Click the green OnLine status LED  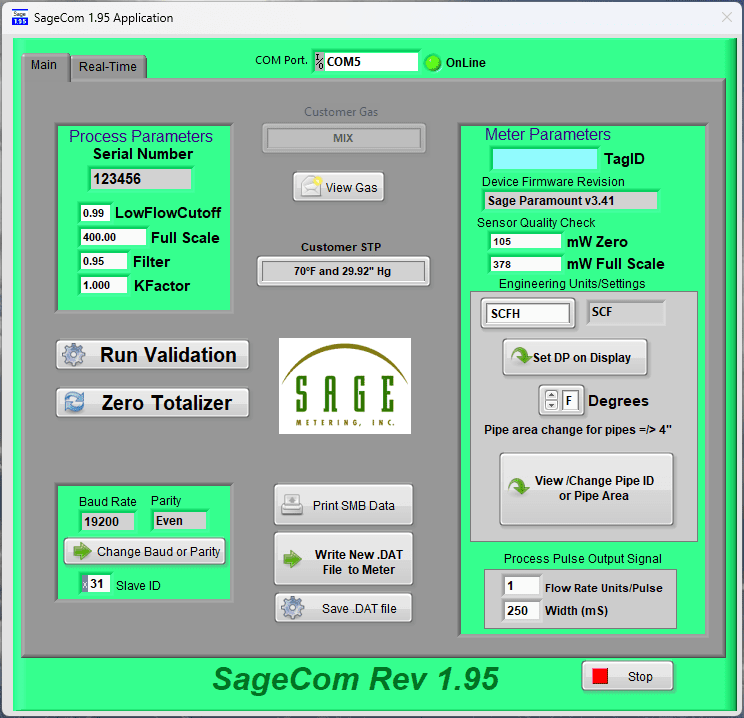pyautogui.click(x=432, y=63)
